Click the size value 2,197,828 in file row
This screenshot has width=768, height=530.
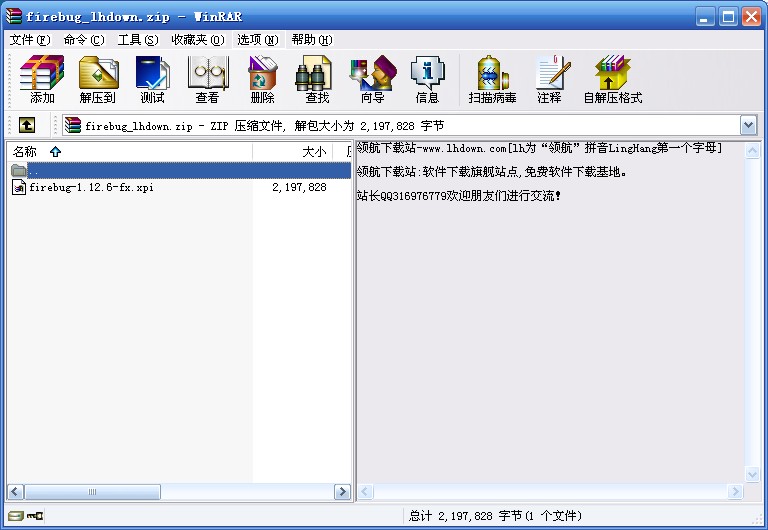299,187
